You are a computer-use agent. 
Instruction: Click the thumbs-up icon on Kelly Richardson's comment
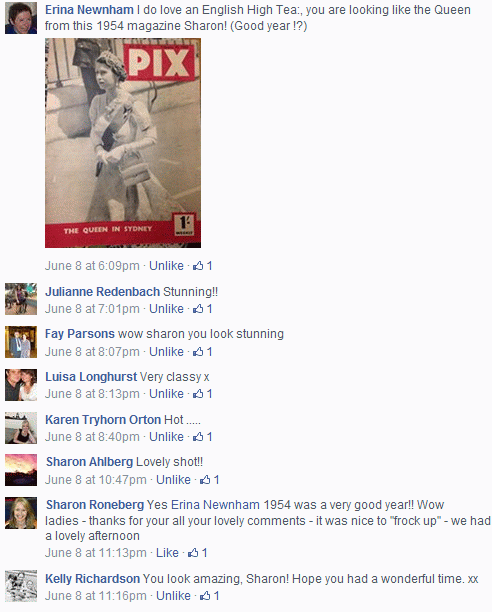(x=205, y=596)
